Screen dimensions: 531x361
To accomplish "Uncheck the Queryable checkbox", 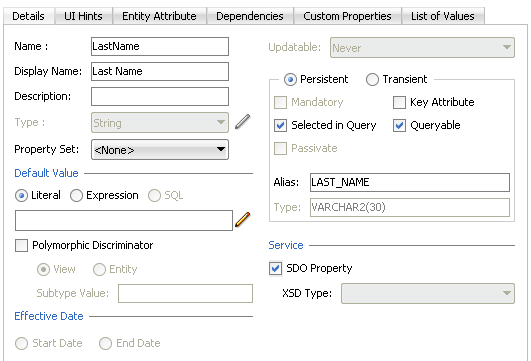I will click(399, 125).
